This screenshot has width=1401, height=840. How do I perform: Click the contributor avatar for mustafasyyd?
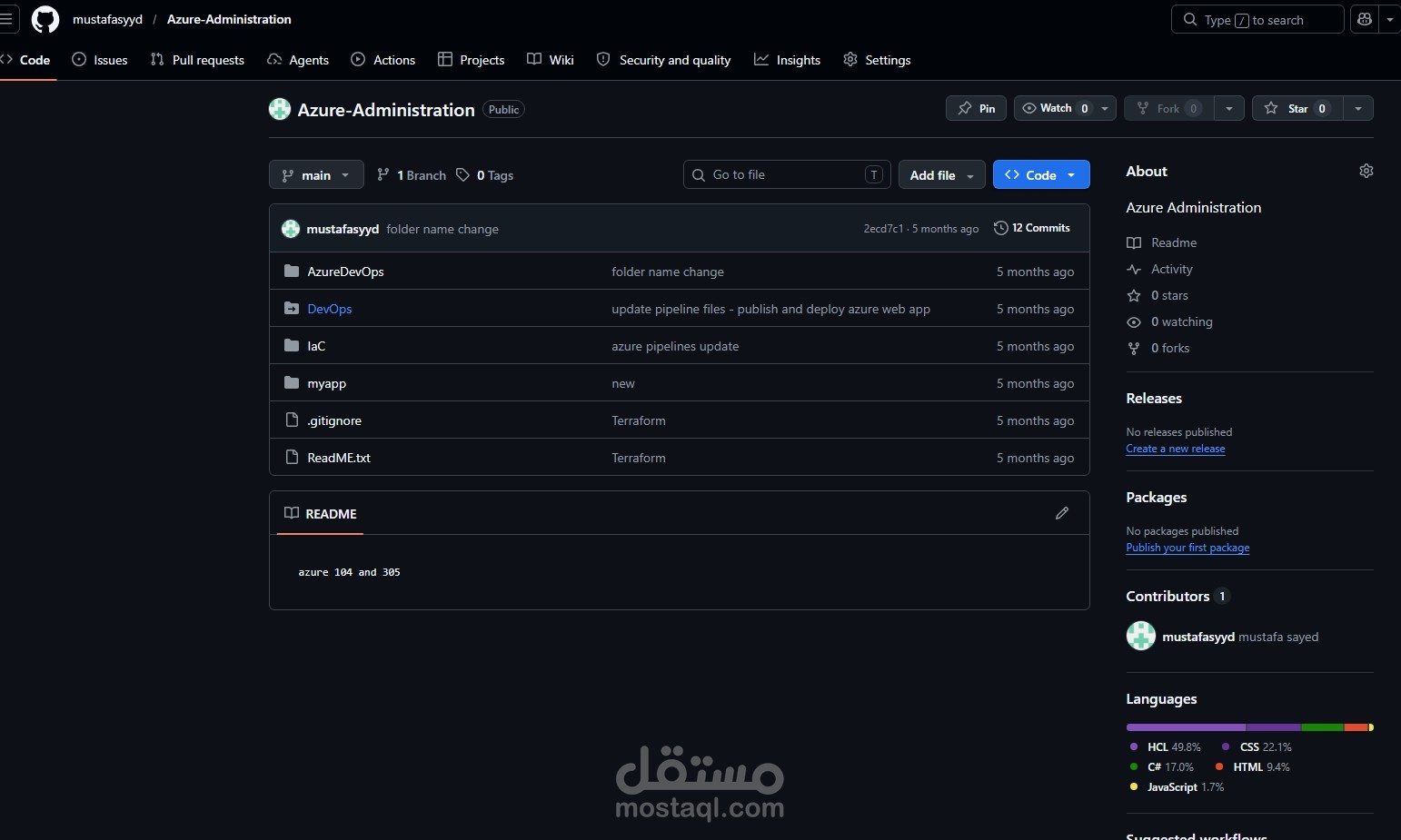click(1141, 636)
